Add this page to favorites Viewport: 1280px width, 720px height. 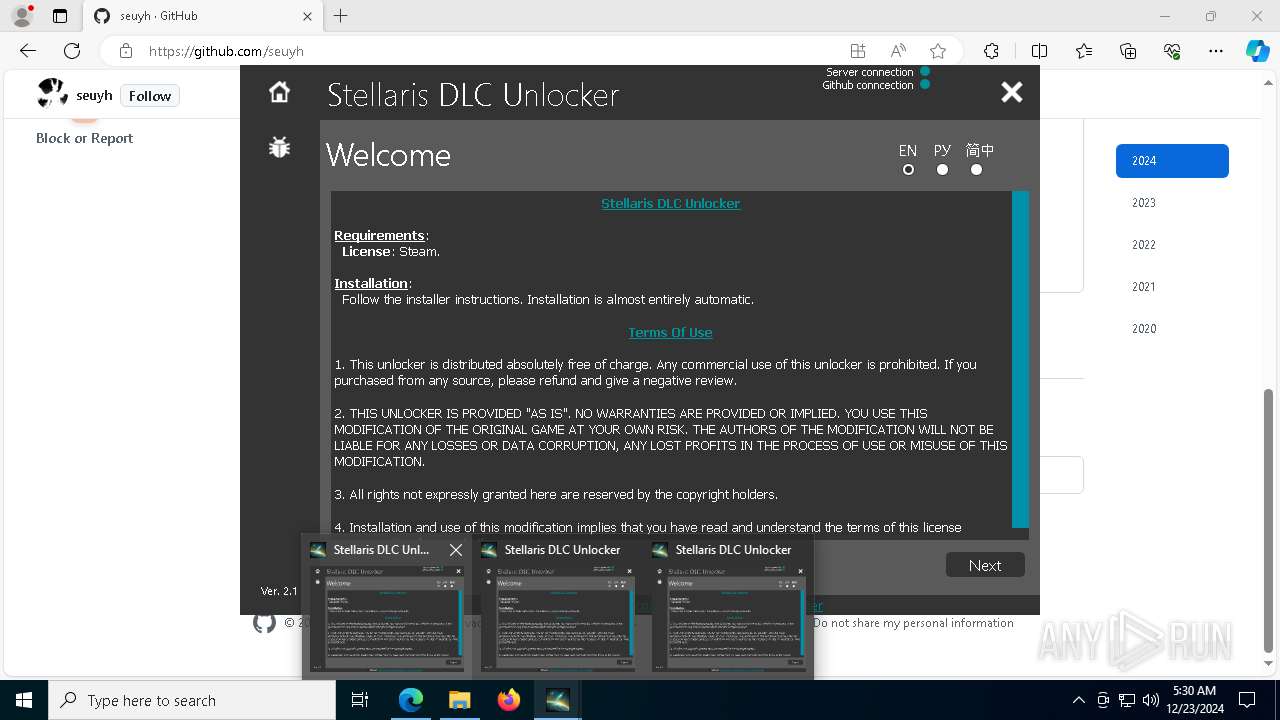click(938, 51)
